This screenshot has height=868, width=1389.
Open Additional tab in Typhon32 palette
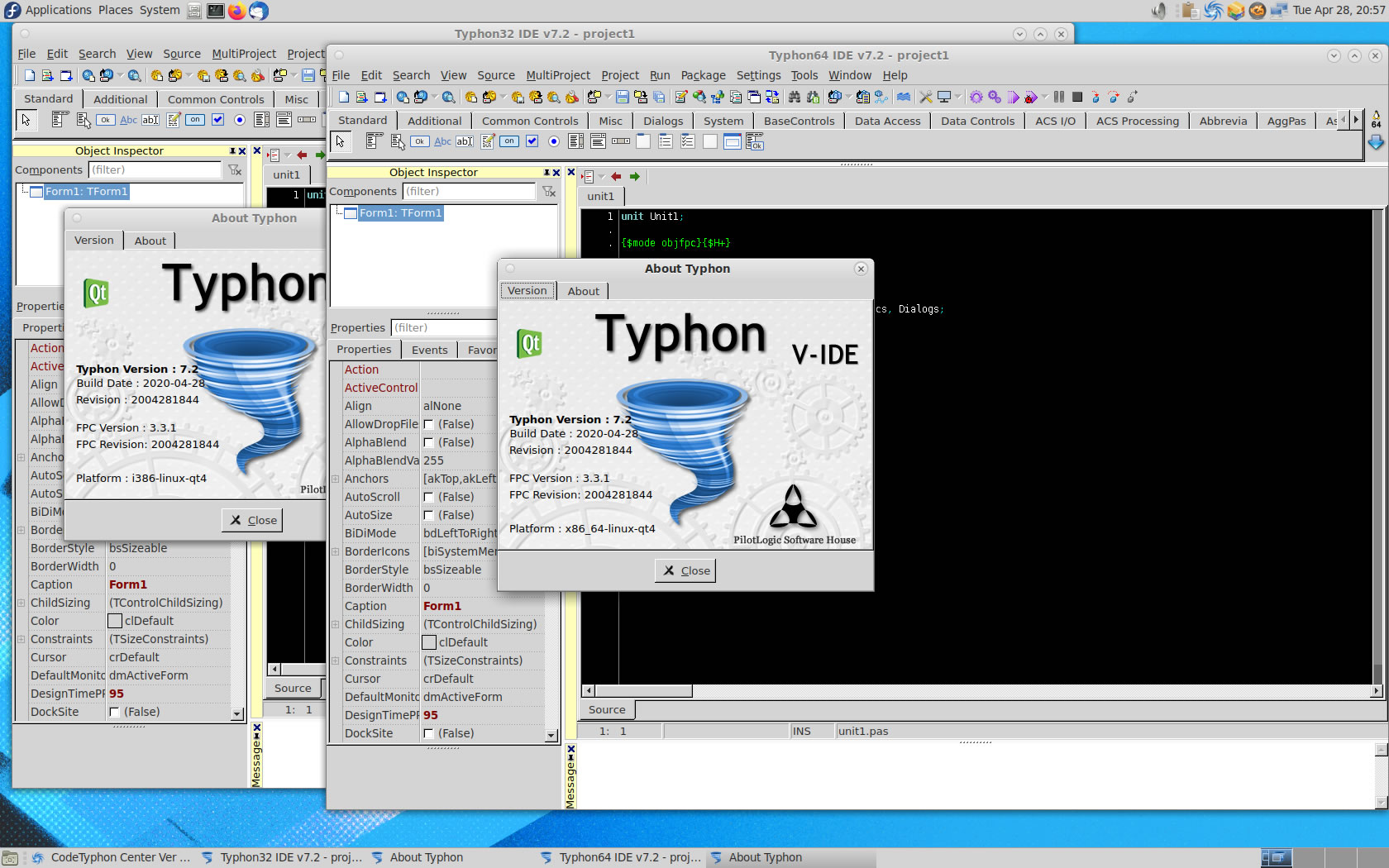coord(120,99)
